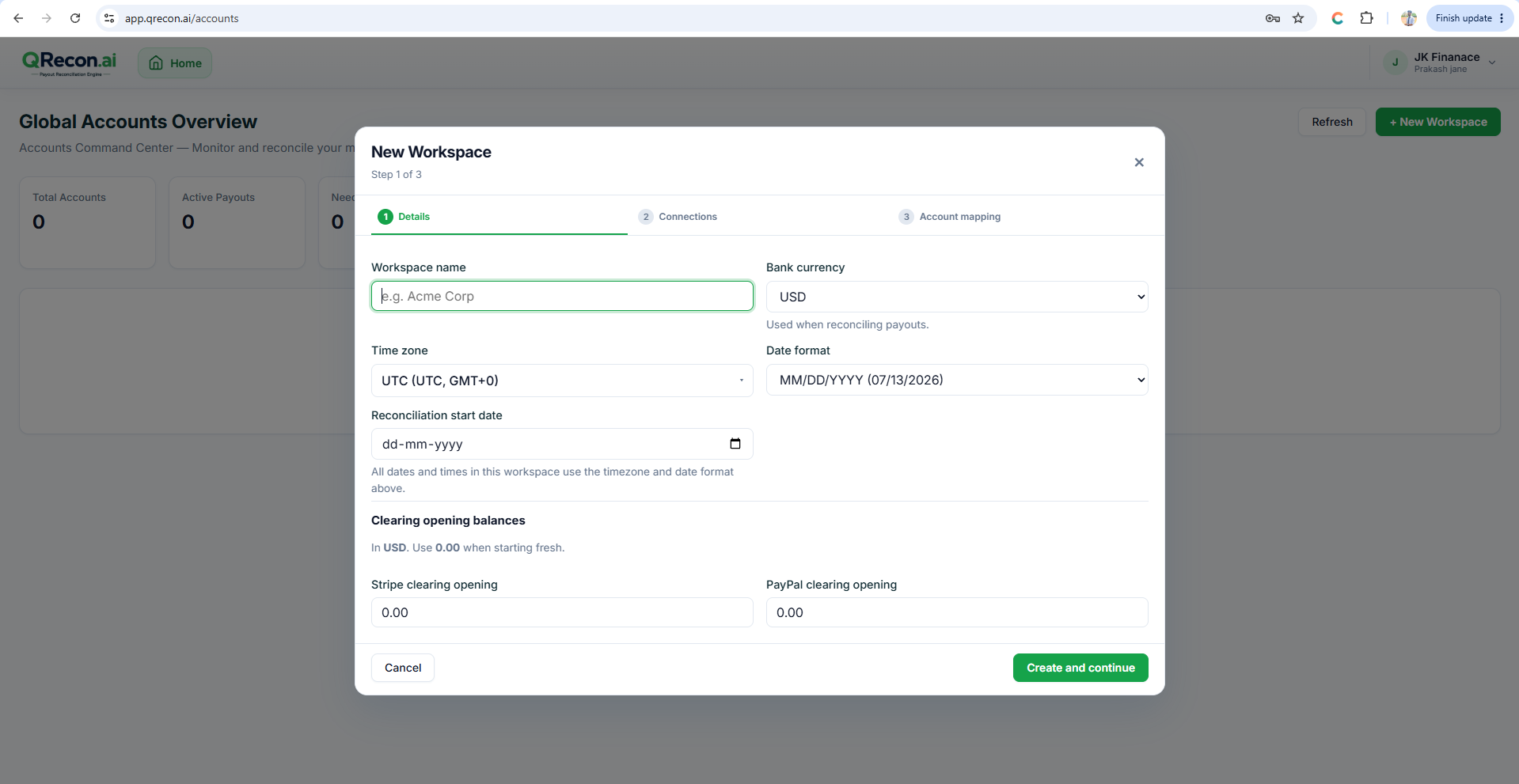This screenshot has height=784, width=1519.
Task: Click 'Used when reconciling payouts.' hint
Action: click(x=847, y=324)
